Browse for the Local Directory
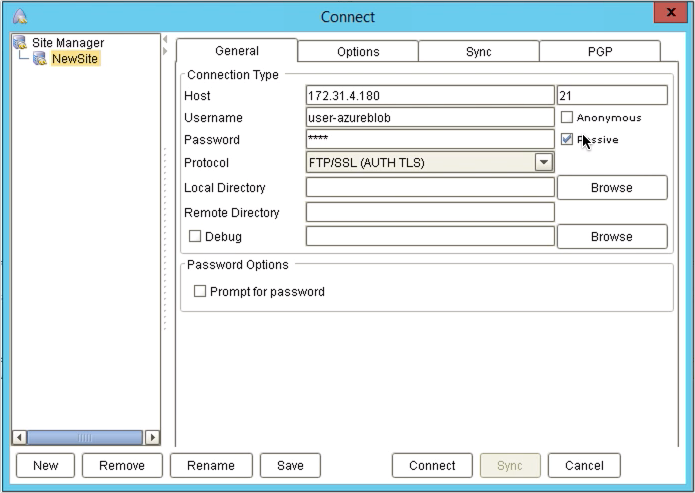 (611, 187)
